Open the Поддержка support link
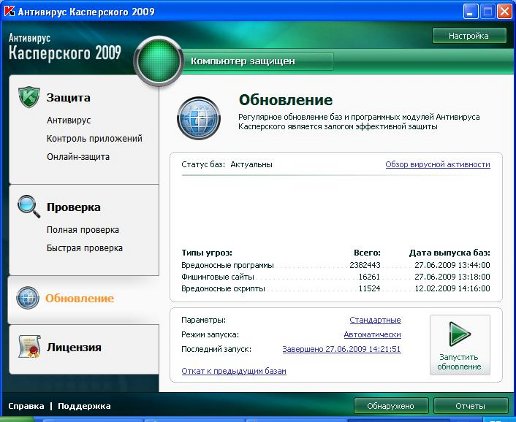The height and width of the screenshot is (422, 516). (x=84, y=406)
